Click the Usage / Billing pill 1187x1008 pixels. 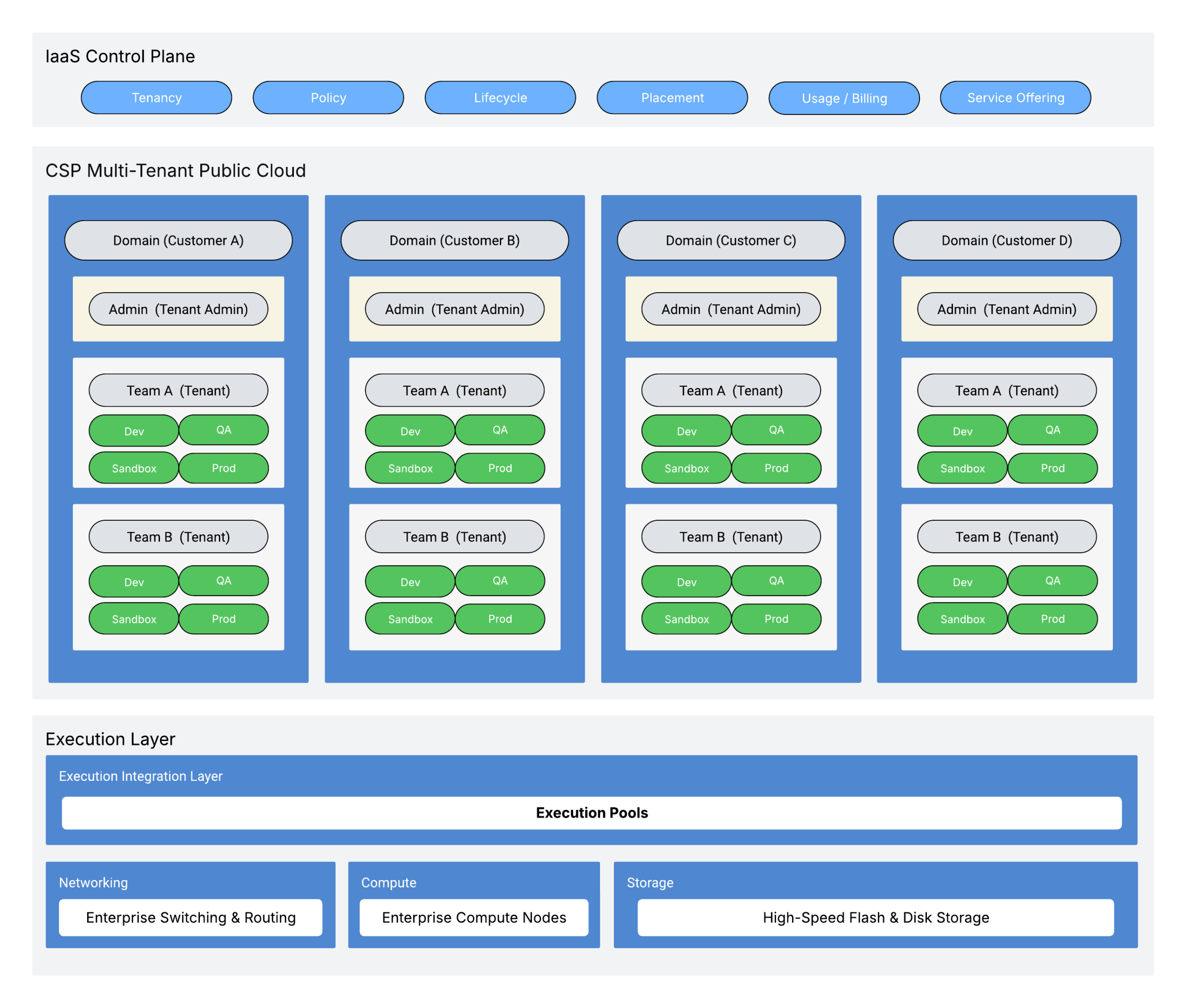[x=845, y=98]
